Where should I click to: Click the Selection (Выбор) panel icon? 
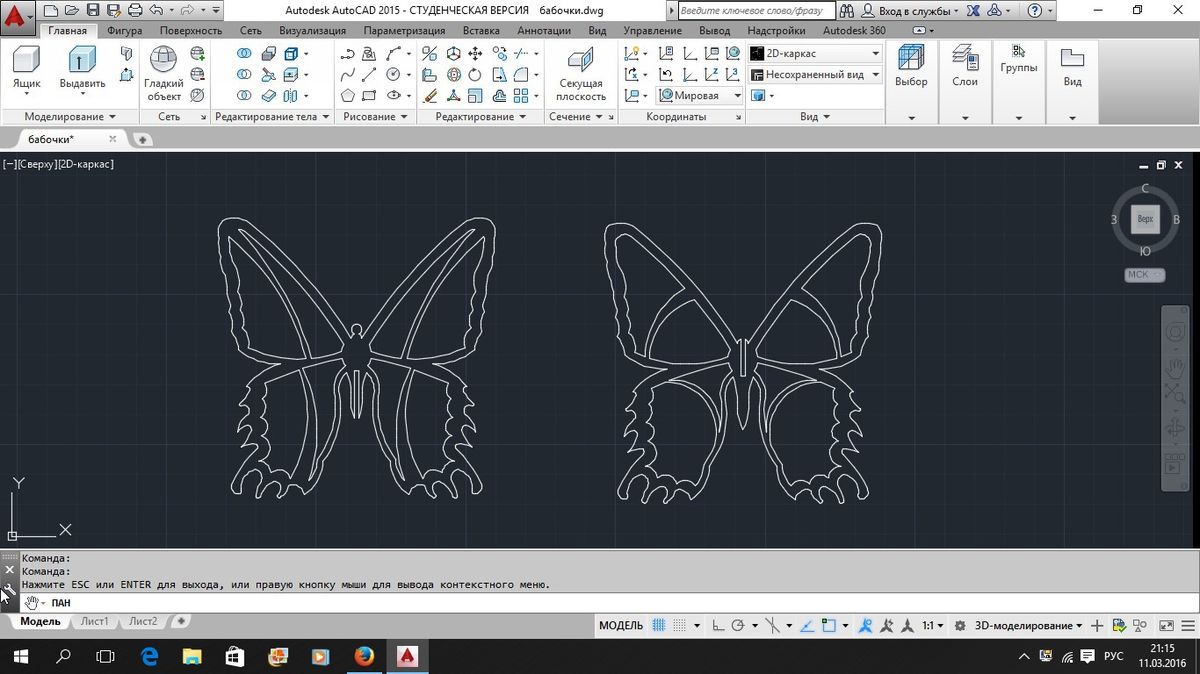(x=911, y=67)
